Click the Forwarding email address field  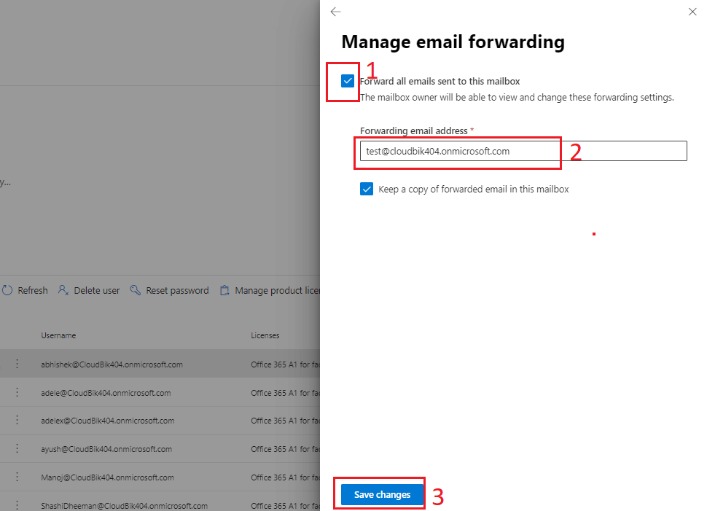[523, 151]
